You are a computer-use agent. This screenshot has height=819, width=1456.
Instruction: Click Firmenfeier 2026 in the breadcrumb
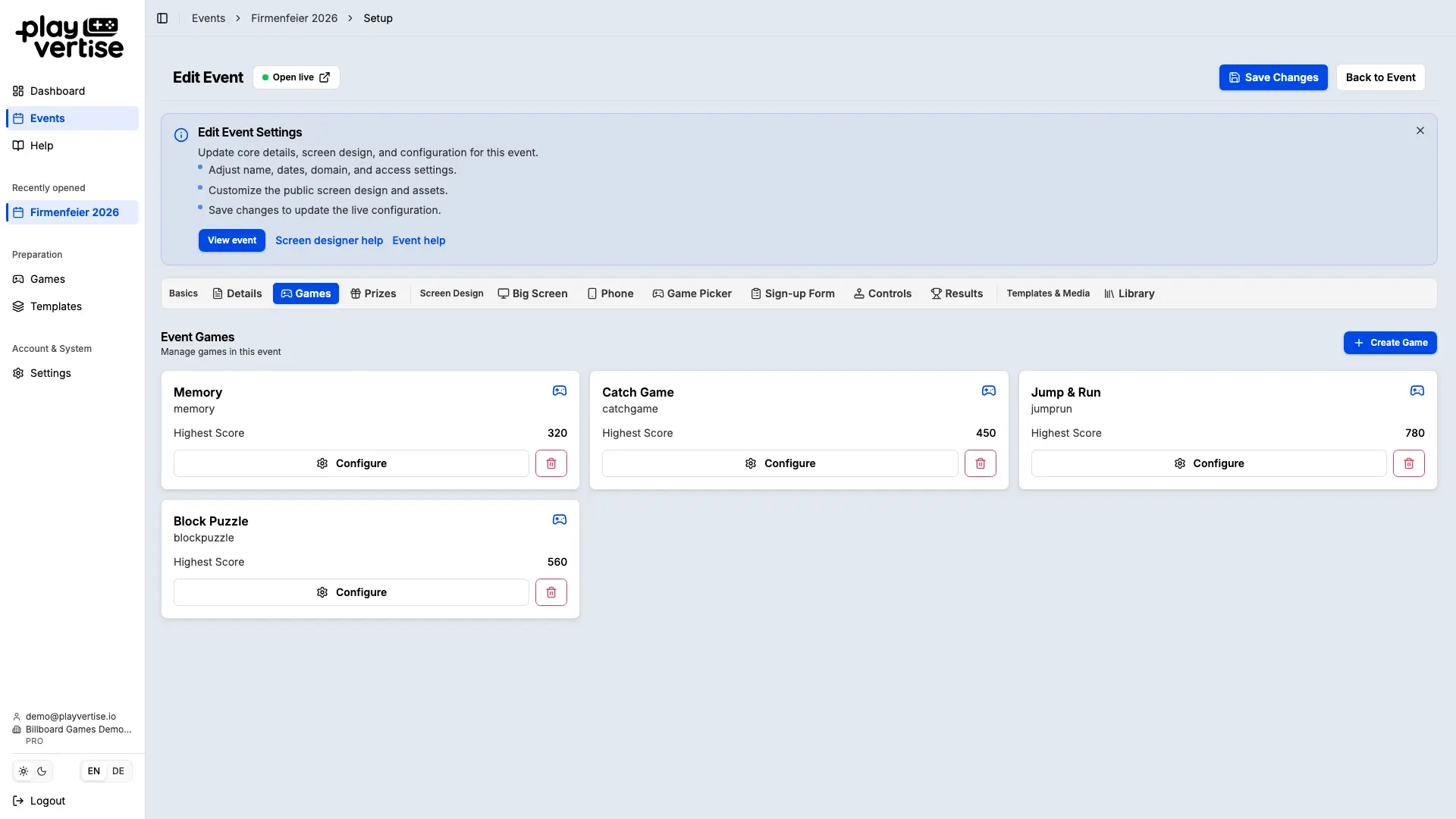(x=294, y=18)
